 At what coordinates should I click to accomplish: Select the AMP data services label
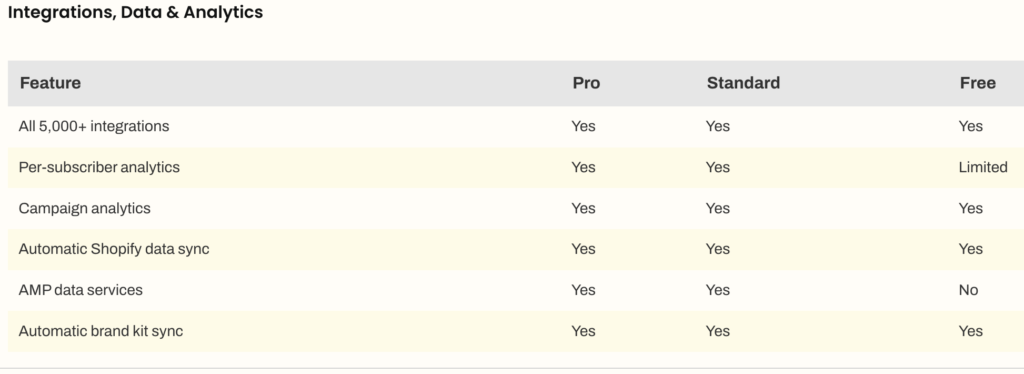(x=80, y=290)
